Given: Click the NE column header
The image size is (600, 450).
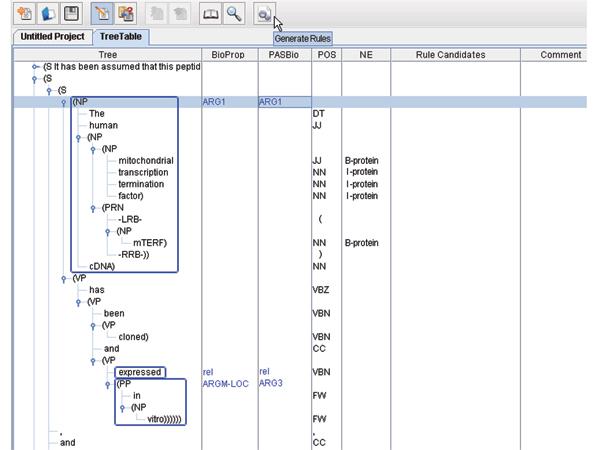Looking at the screenshot, I should (366, 55).
